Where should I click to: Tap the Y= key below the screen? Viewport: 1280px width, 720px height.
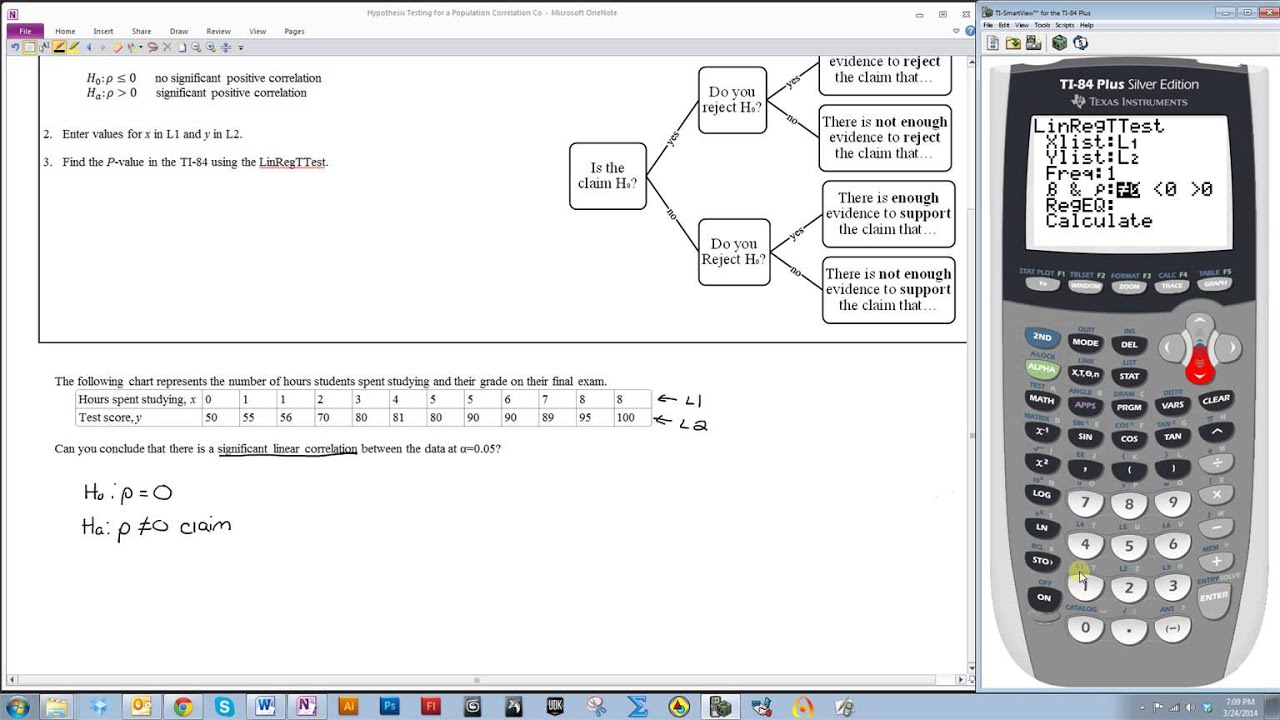1042,283
